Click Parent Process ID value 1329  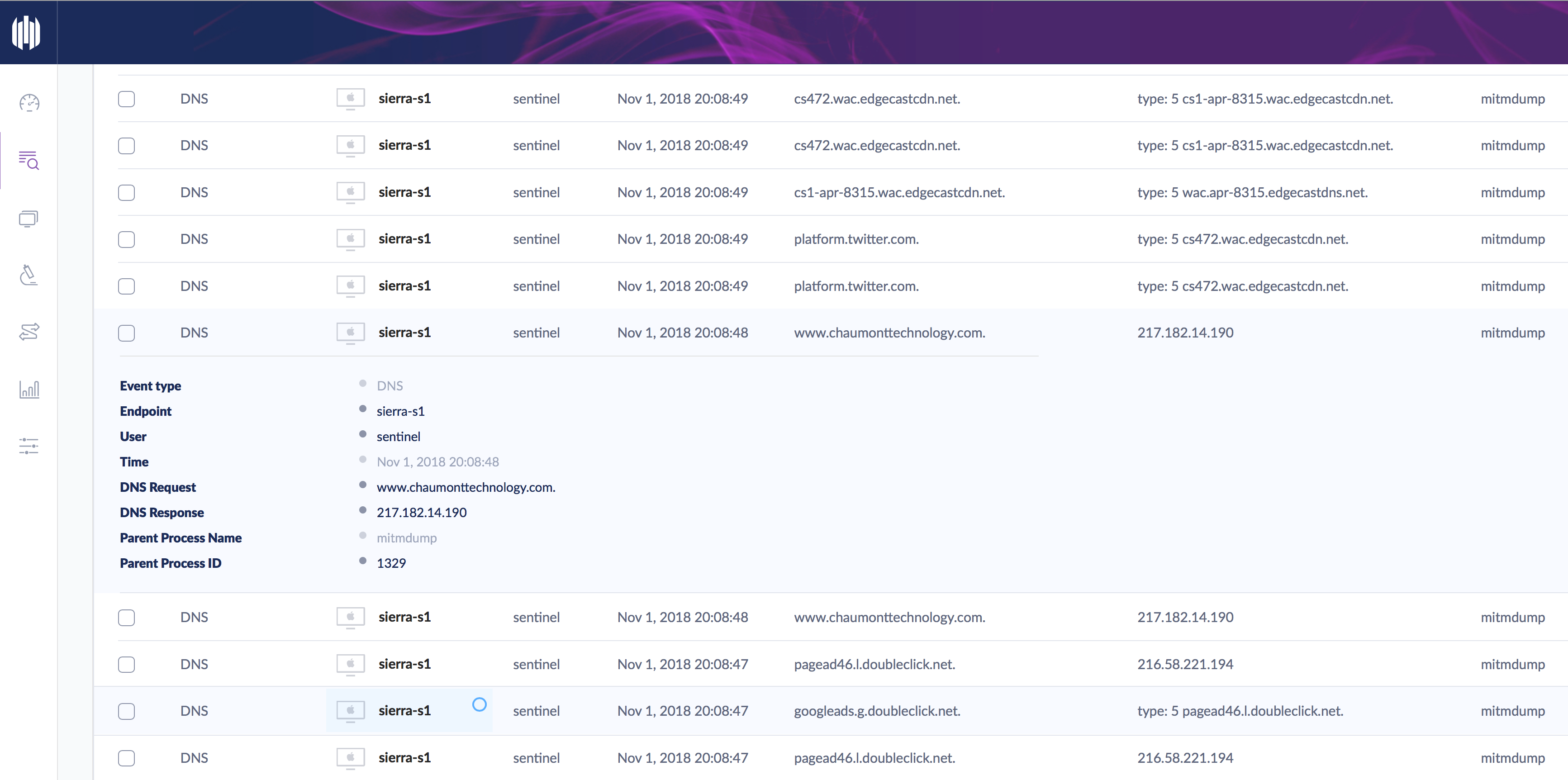tap(391, 563)
